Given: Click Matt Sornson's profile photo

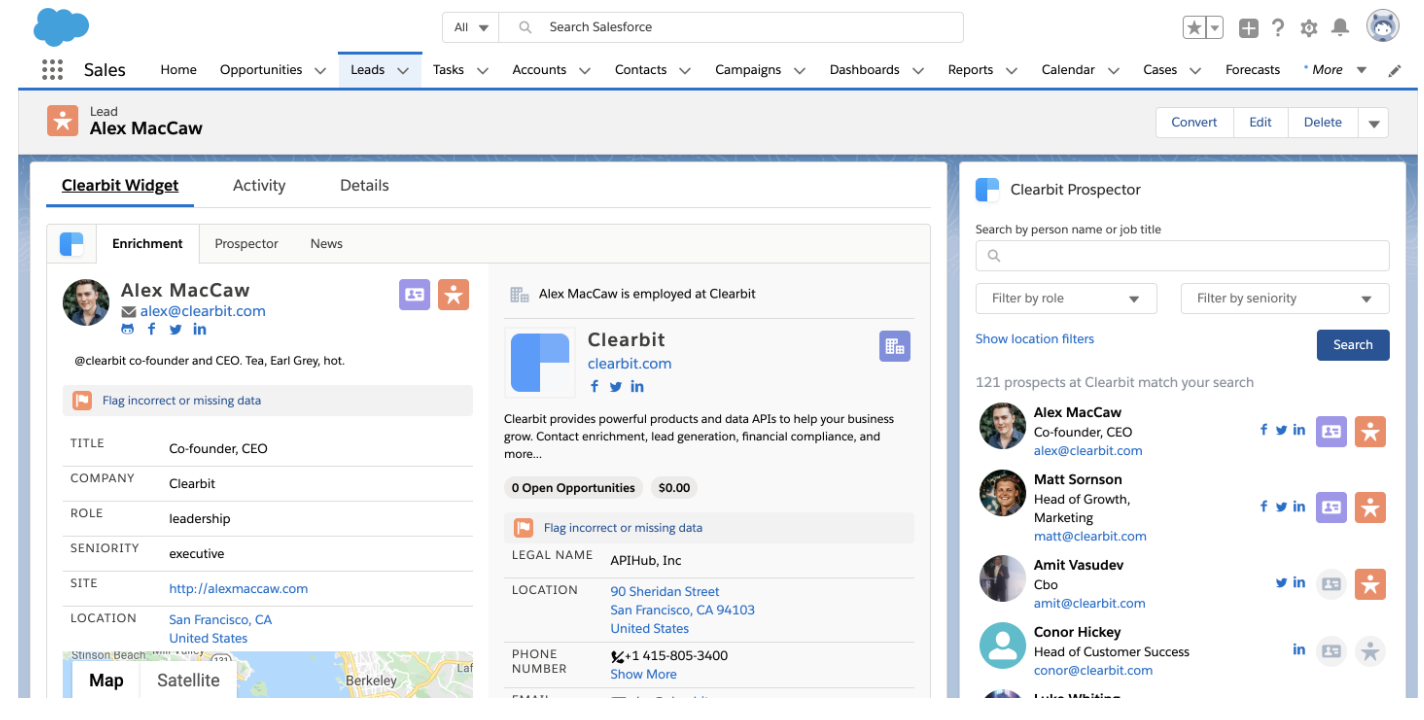Looking at the screenshot, I should pyautogui.click(x=1002, y=494).
